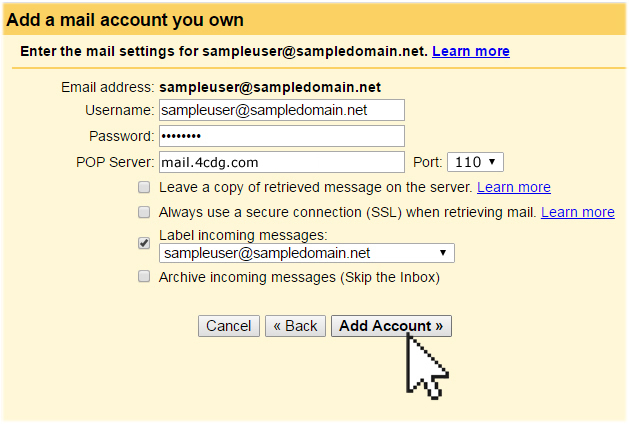The image size is (629, 424).
Task: Click the Cancel button
Action: point(229,326)
